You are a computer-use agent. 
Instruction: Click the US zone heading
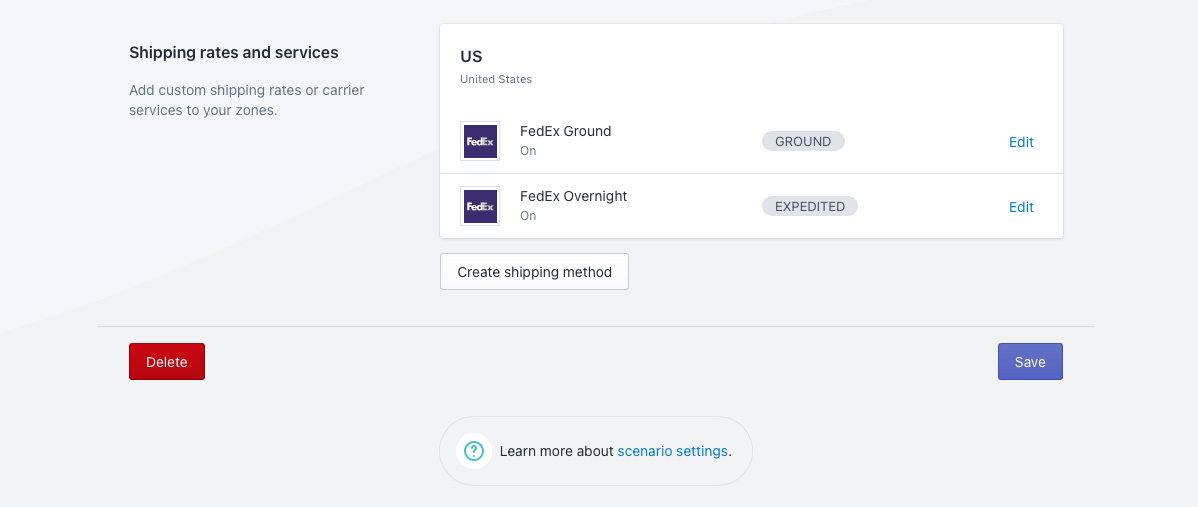471,57
